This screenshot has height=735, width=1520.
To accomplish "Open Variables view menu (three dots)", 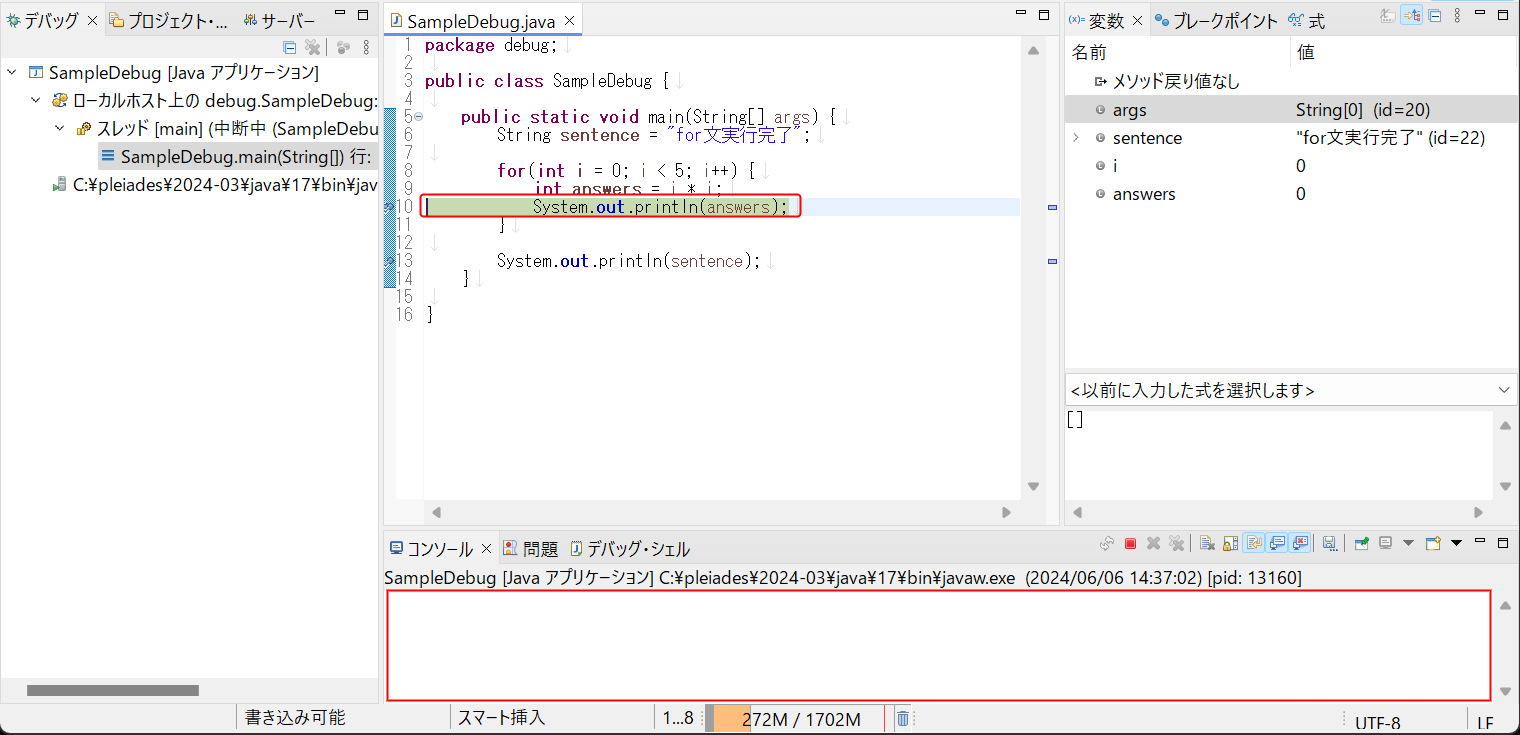I will (x=1457, y=16).
